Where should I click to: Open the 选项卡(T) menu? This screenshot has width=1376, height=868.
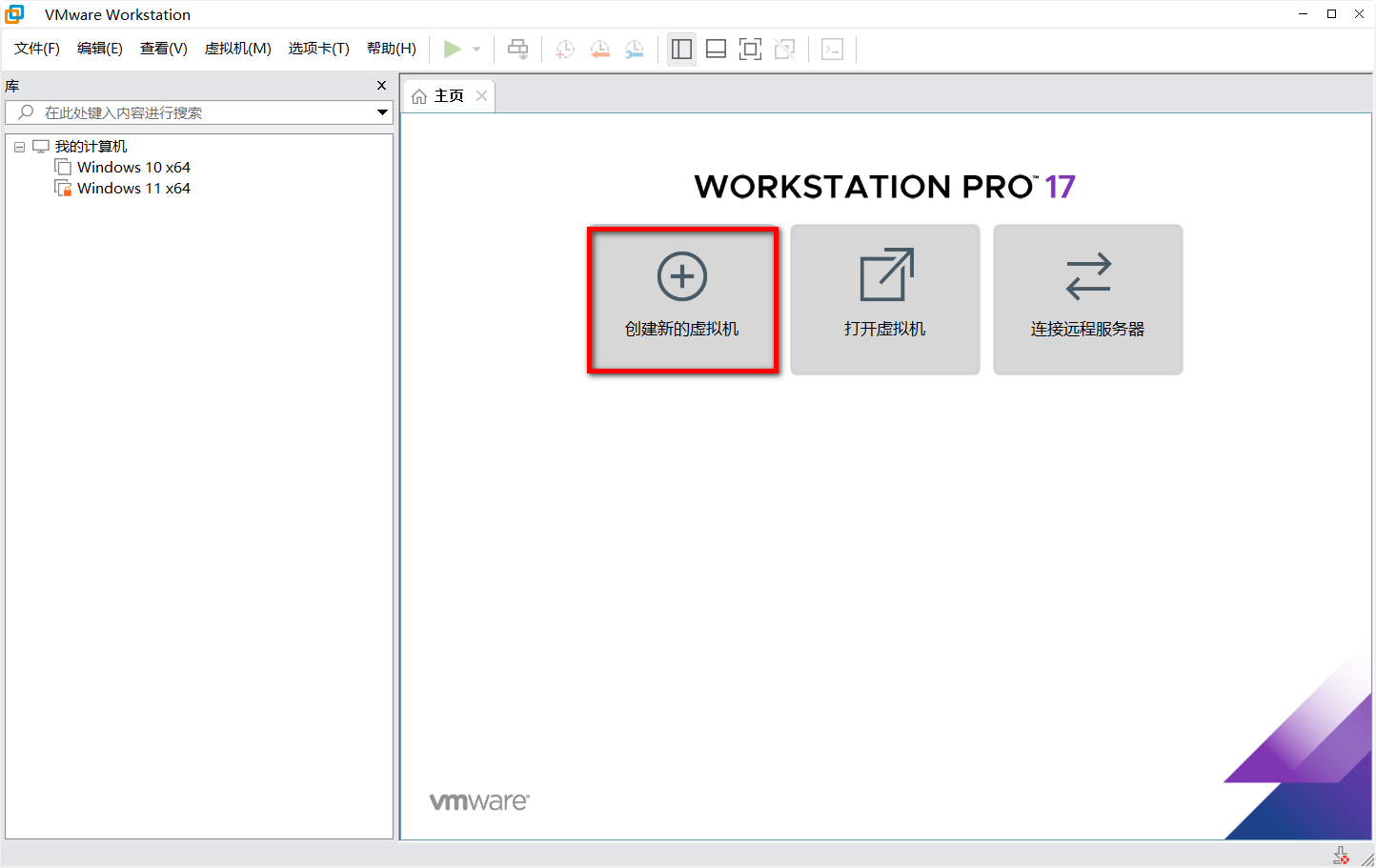[319, 49]
